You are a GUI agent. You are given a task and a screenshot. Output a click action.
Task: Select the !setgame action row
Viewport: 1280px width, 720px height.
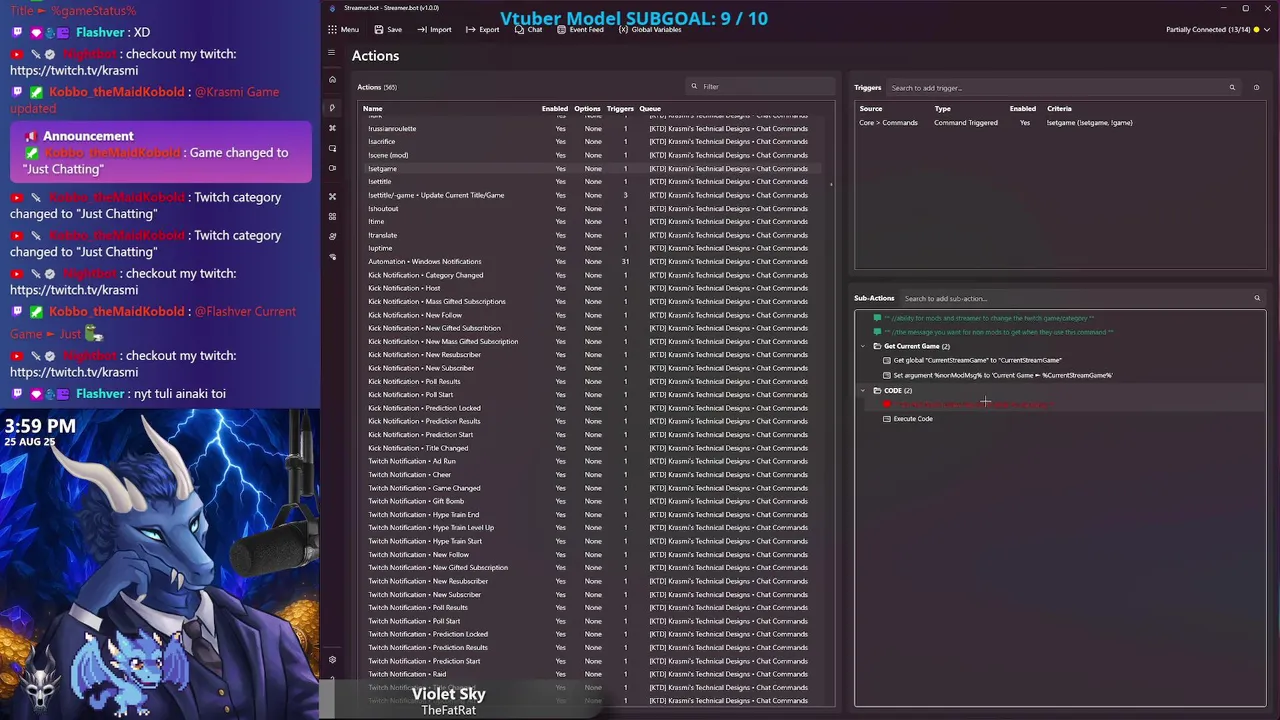(595, 169)
